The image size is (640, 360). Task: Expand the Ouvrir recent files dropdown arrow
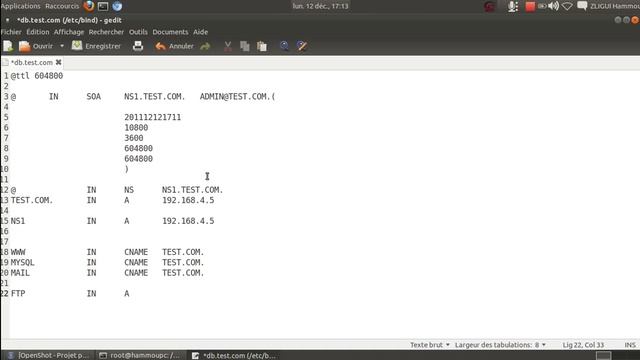coord(62,46)
